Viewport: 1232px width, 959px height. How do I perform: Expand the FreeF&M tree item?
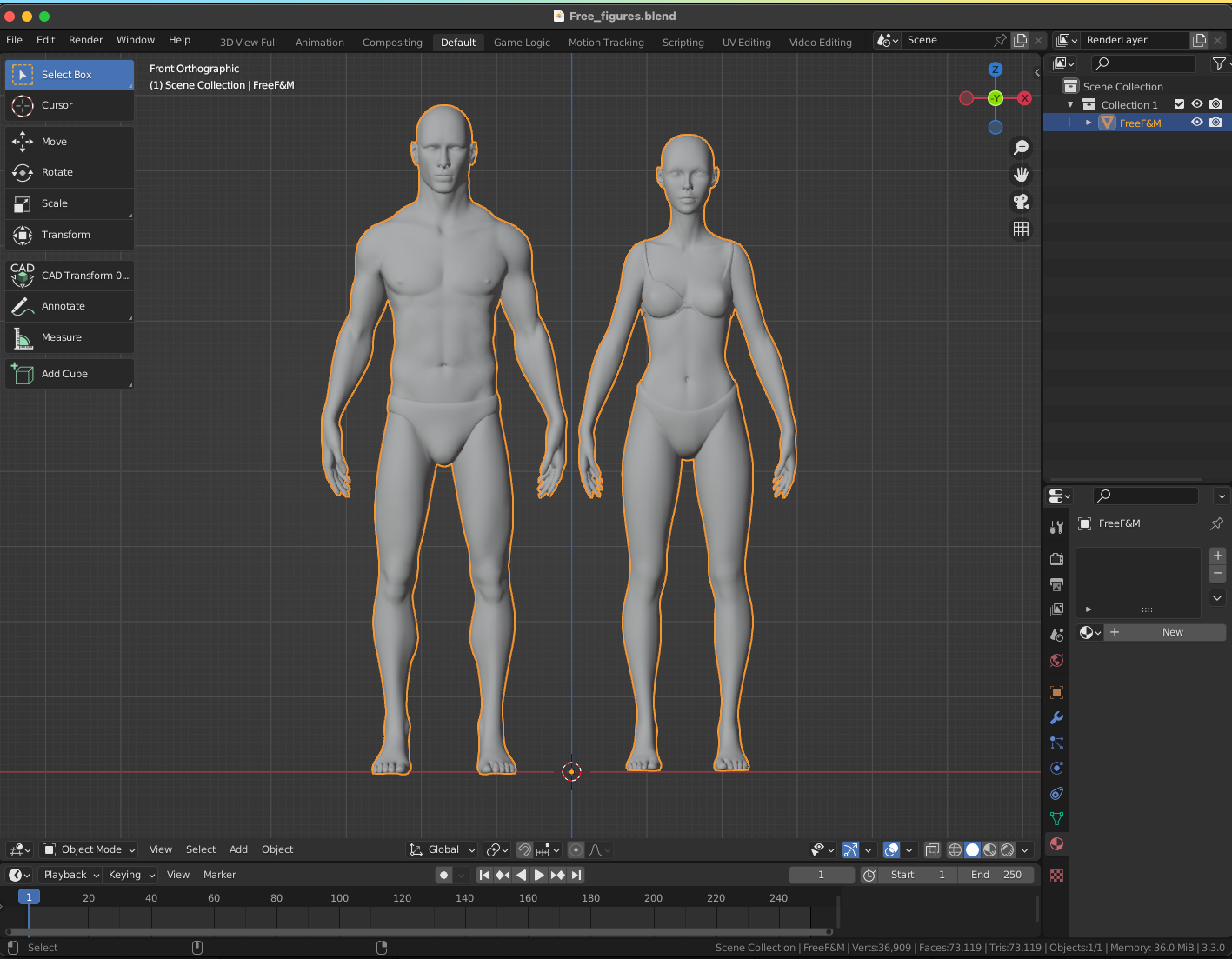[1089, 123]
